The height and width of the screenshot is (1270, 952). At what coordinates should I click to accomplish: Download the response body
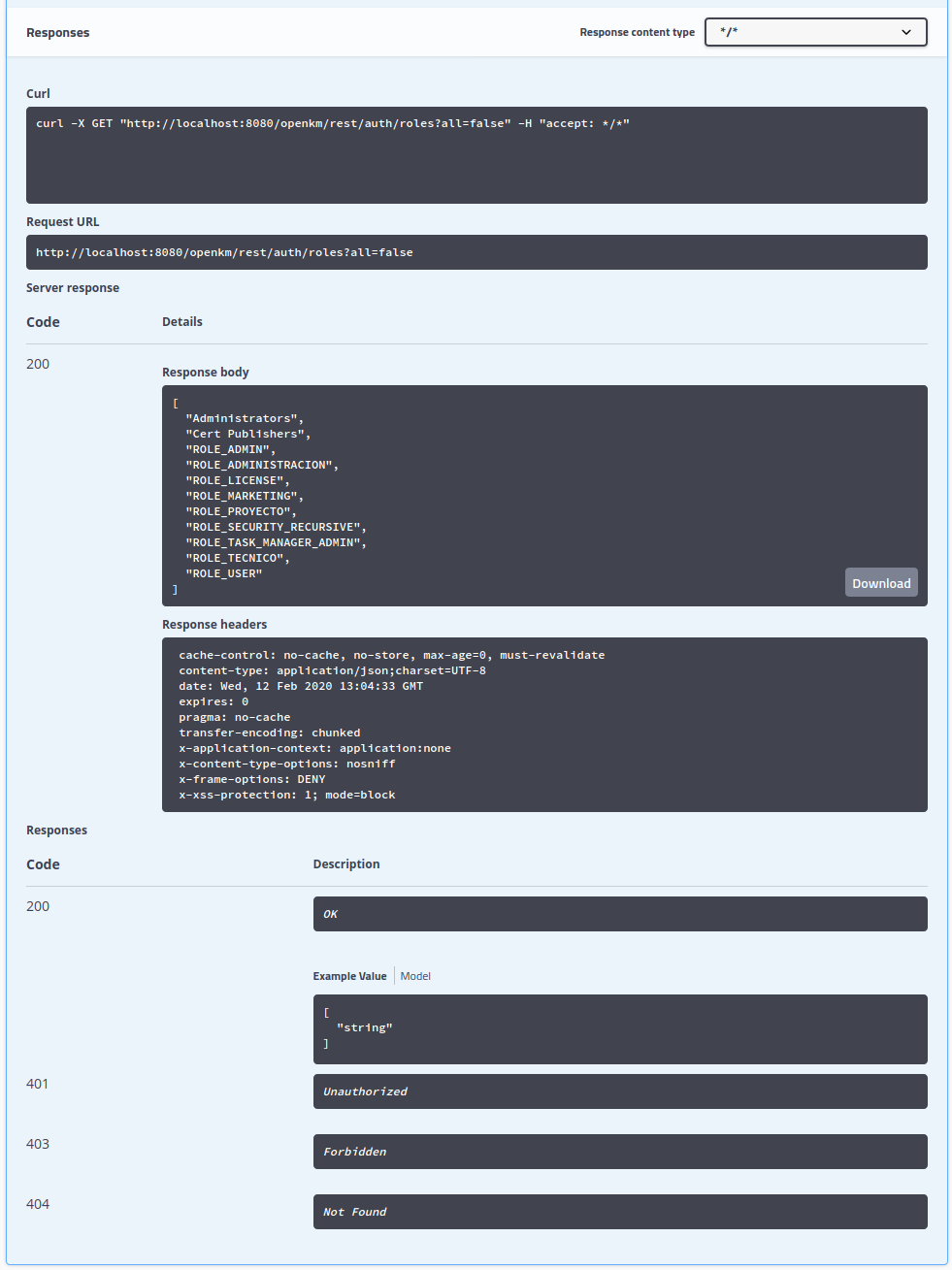(880, 583)
